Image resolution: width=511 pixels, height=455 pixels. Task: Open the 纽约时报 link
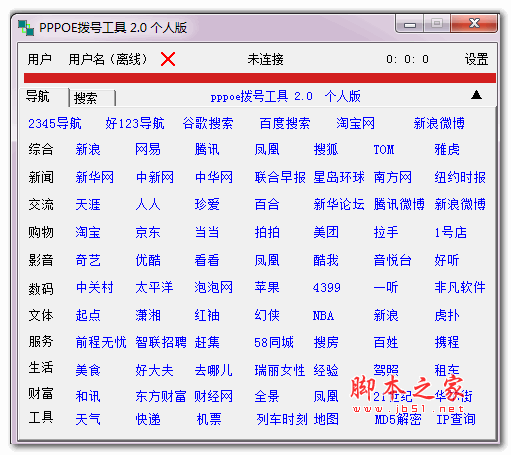(x=460, y=177)
